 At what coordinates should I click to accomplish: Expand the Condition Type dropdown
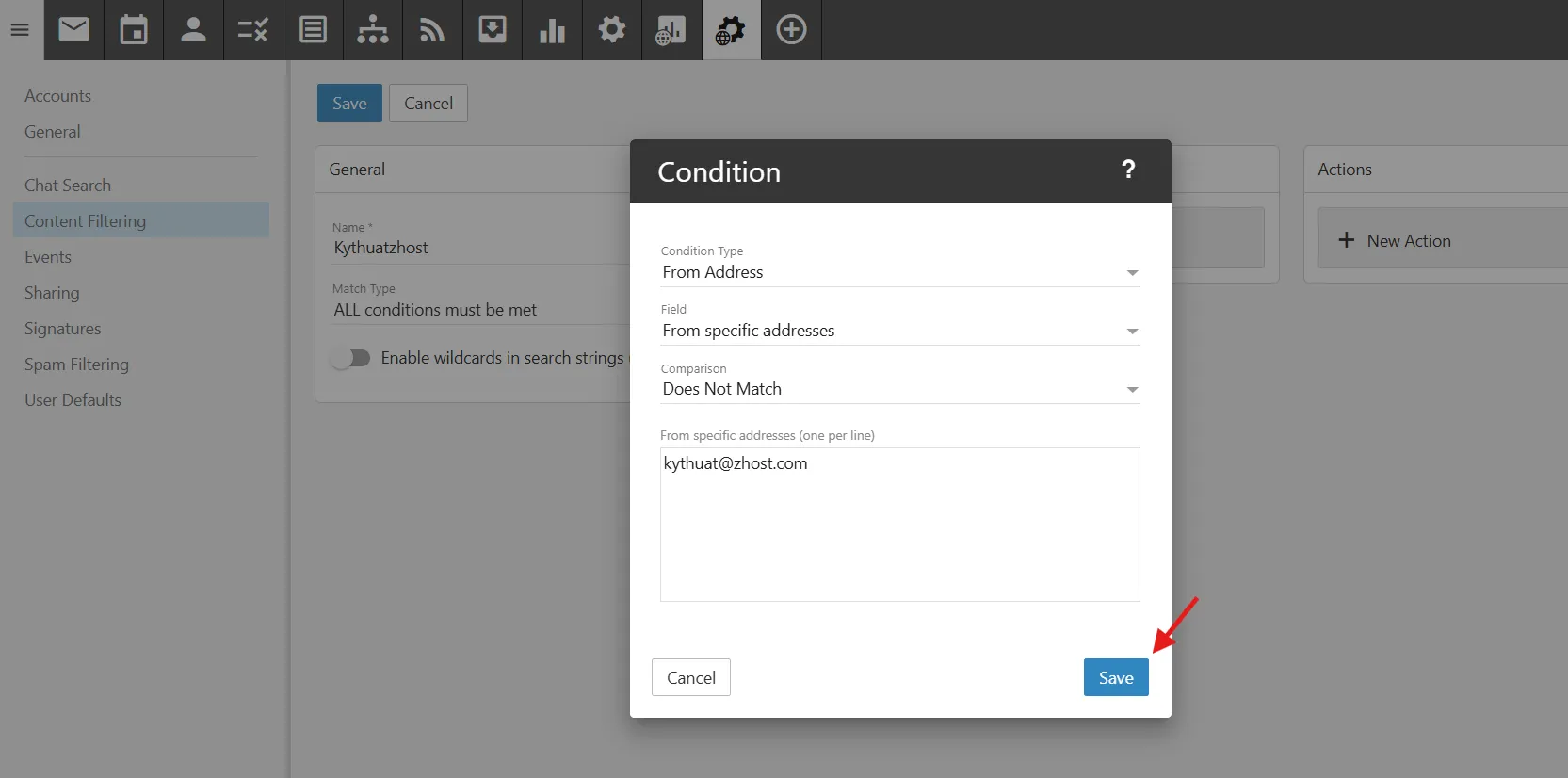click(899, 272)
